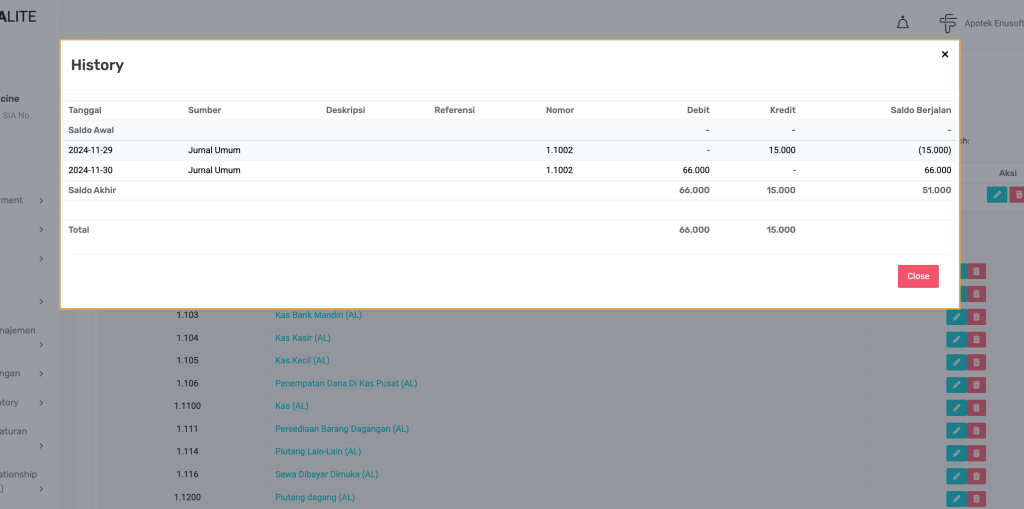This screenshot has height=509, width=1024.
Task: Expand the sidebar menu ending in 'aturan'
Action: click(x=41, y=446)
